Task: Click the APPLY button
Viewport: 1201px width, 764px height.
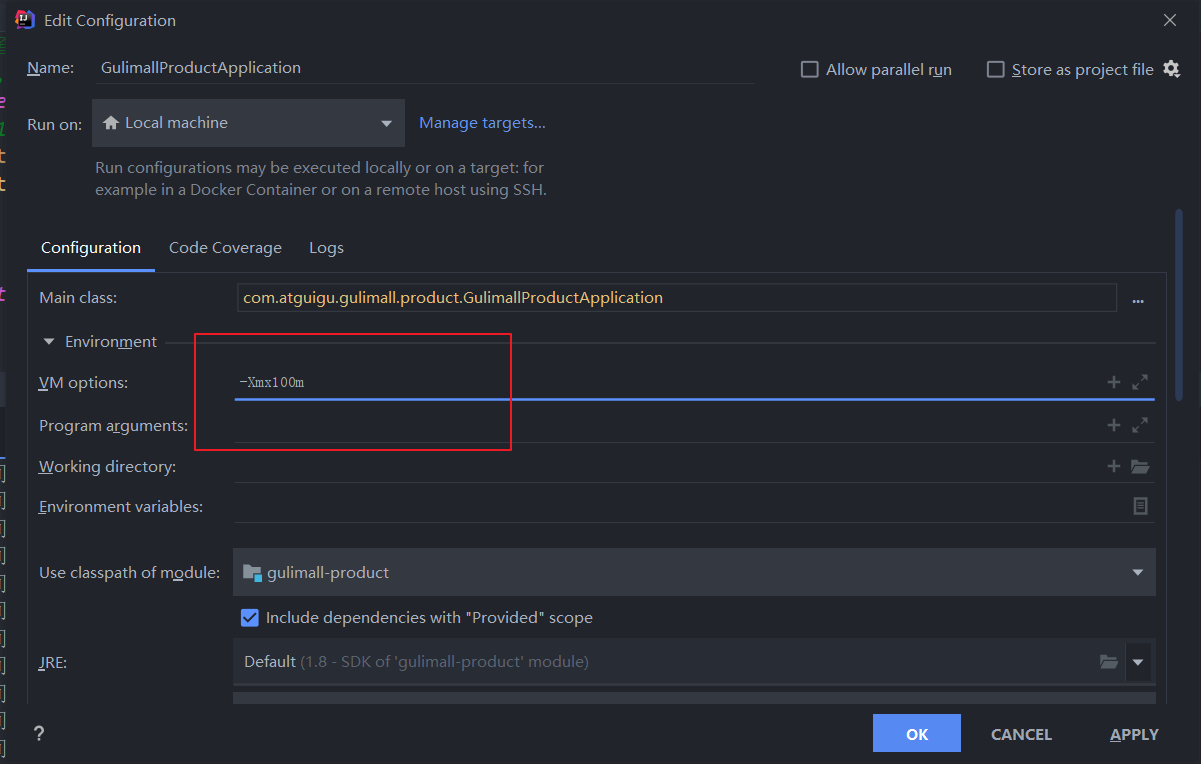Action: [1134, 734]
